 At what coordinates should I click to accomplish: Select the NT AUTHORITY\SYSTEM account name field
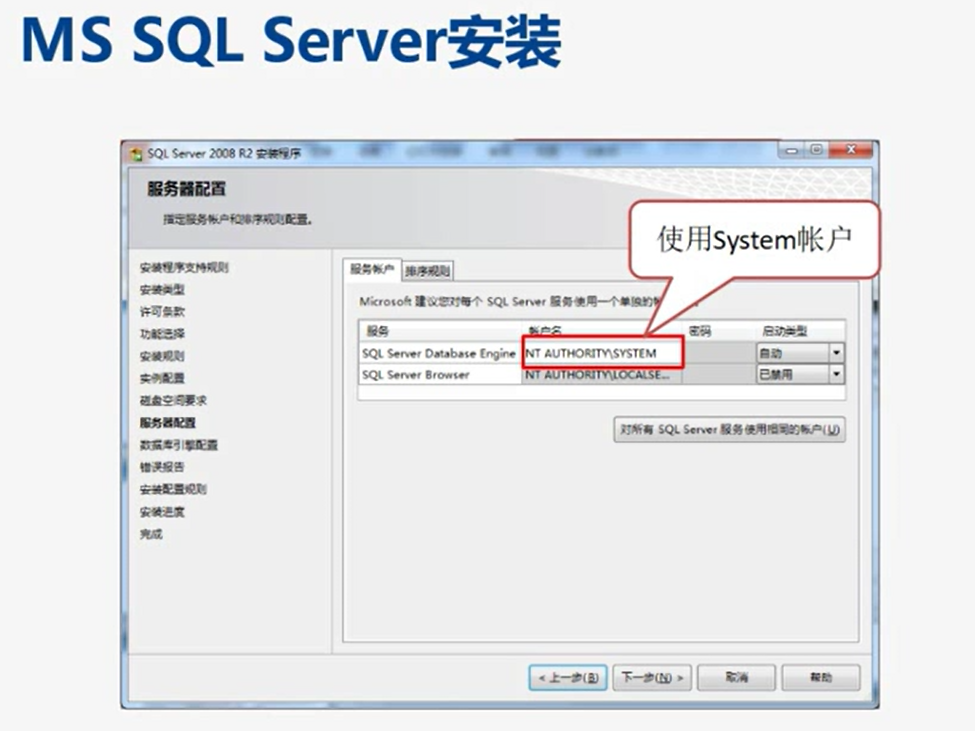click(602, 353)
